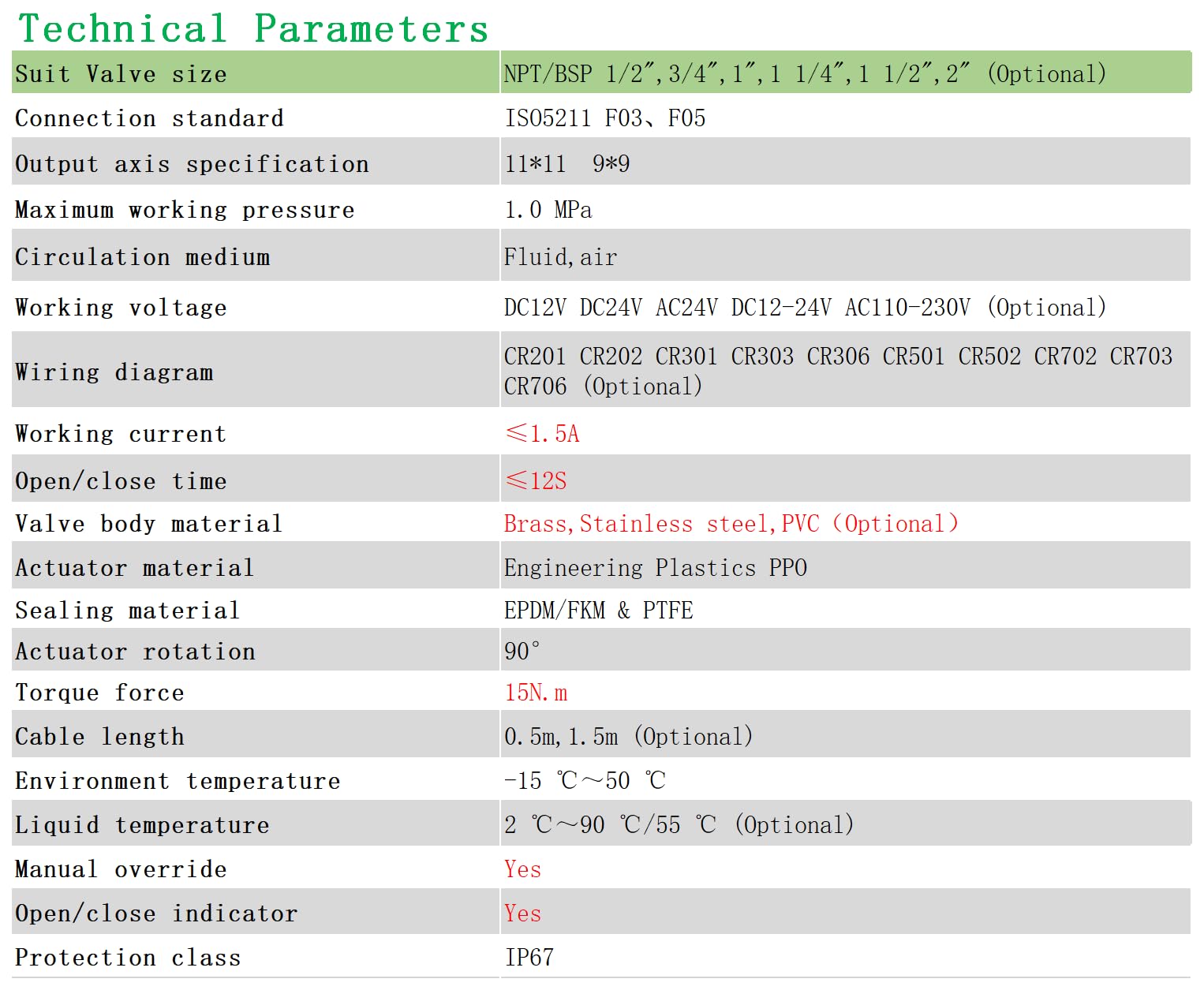Viewport: 1204px width, 990px height.
Task: Click the red "Yes" for Open/close indicator
Action: (522, 913)
